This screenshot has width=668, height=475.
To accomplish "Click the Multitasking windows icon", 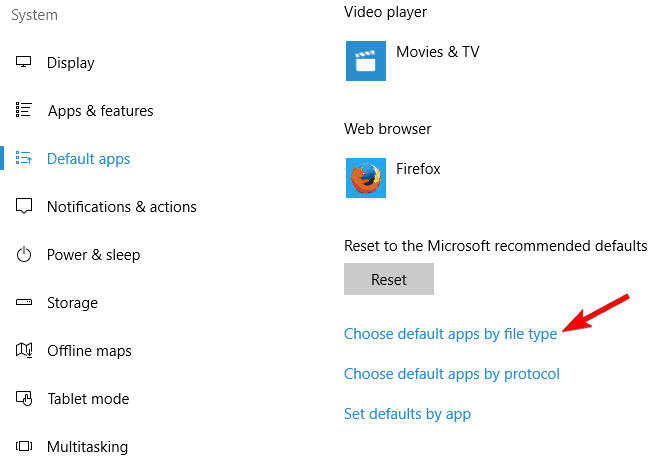I will pyautogui.click(x=23, y=446).
